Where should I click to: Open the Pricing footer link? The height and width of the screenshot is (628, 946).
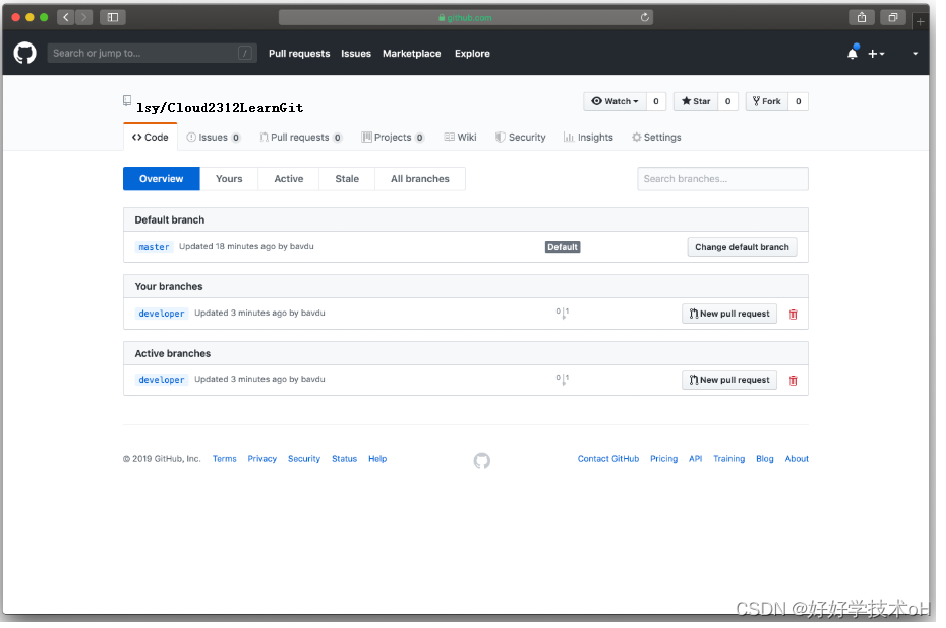coord(664,458)
